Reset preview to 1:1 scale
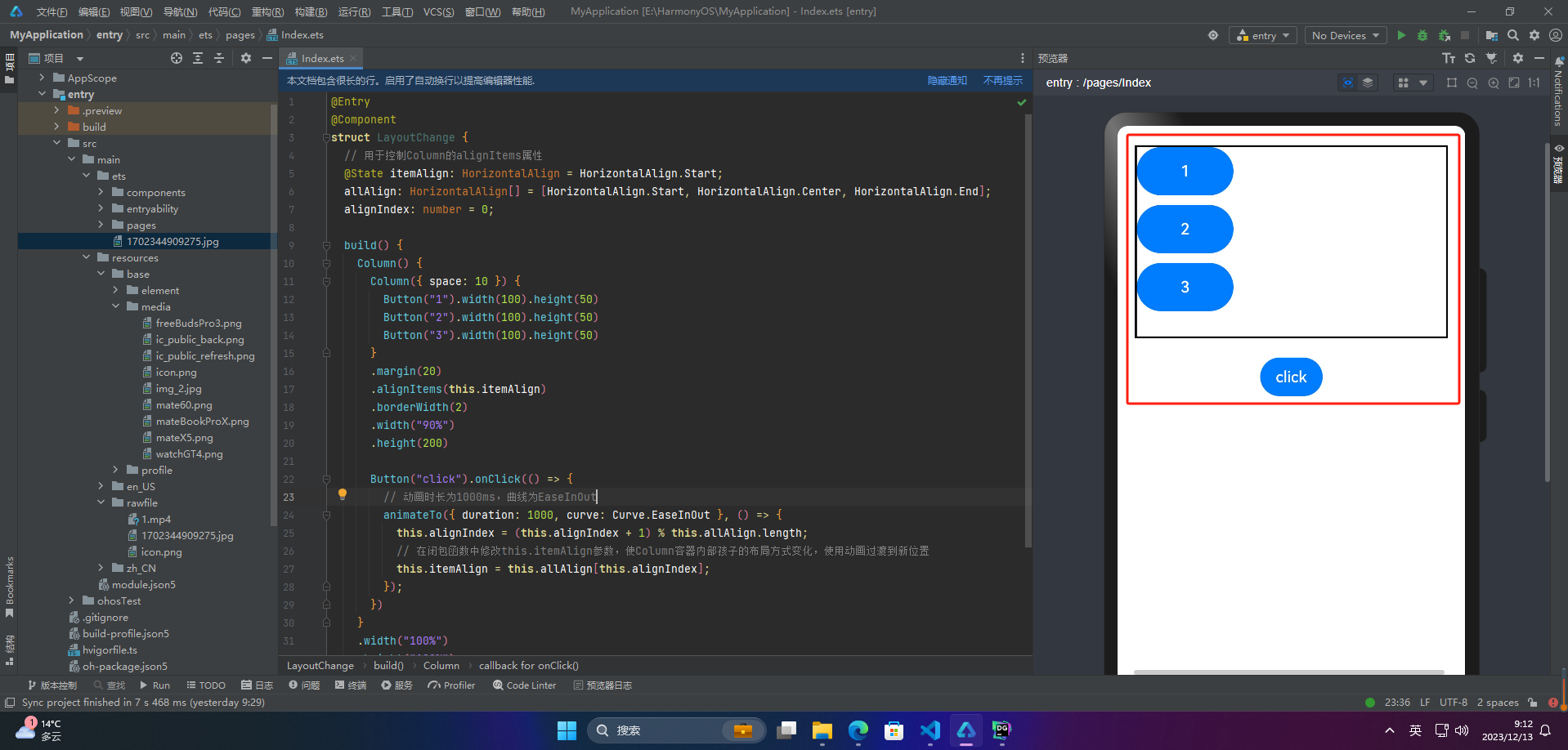 (x=1534, y=83)
